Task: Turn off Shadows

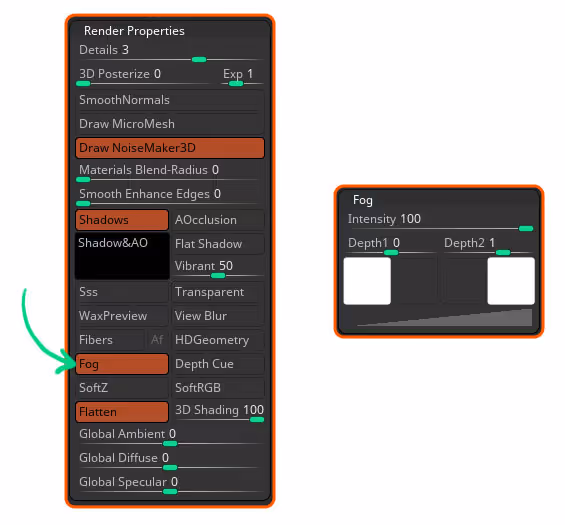Action: pyautogui.click(x=122, y=220)
